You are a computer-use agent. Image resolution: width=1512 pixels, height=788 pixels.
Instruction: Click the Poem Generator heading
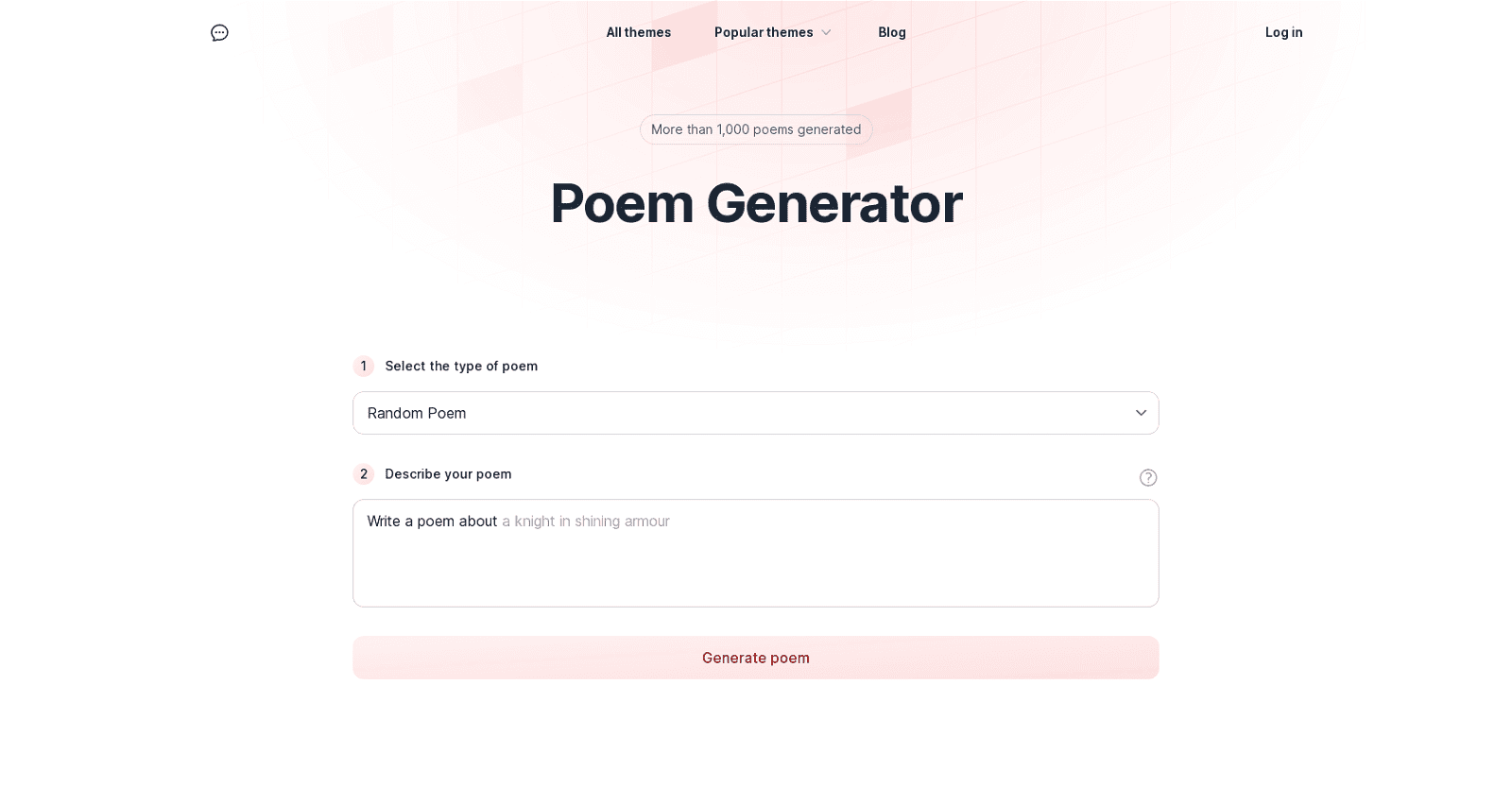pyautogui.click(x=756, y=202)
